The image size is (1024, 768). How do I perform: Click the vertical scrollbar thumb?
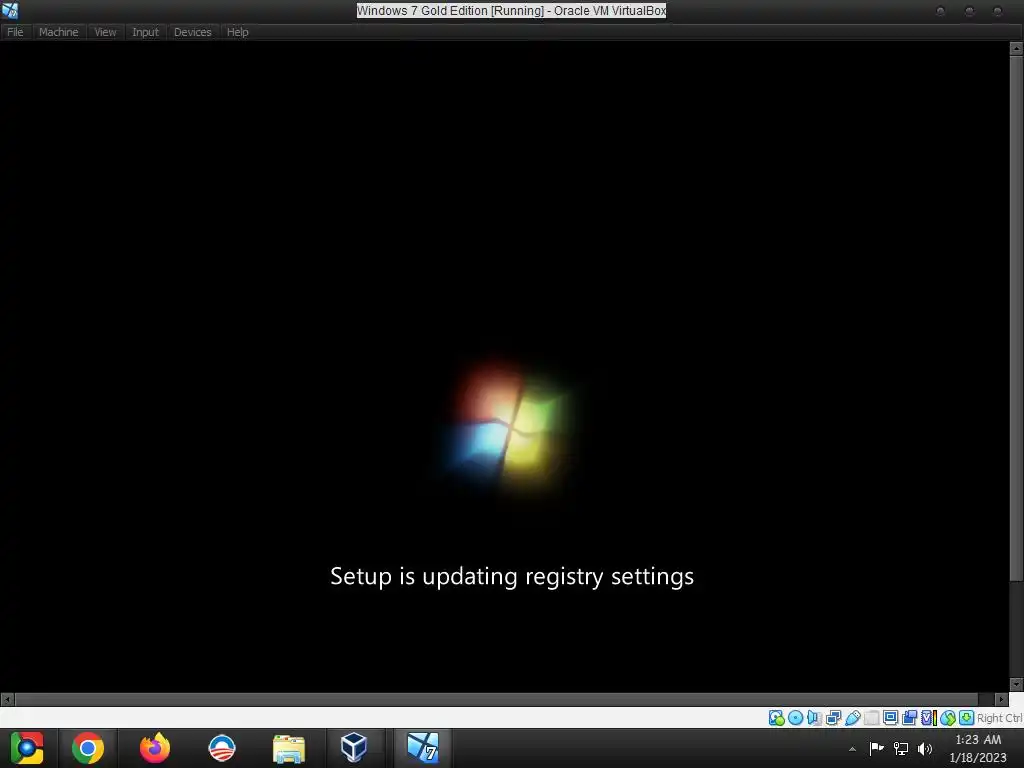click(x=1016, y=318)
